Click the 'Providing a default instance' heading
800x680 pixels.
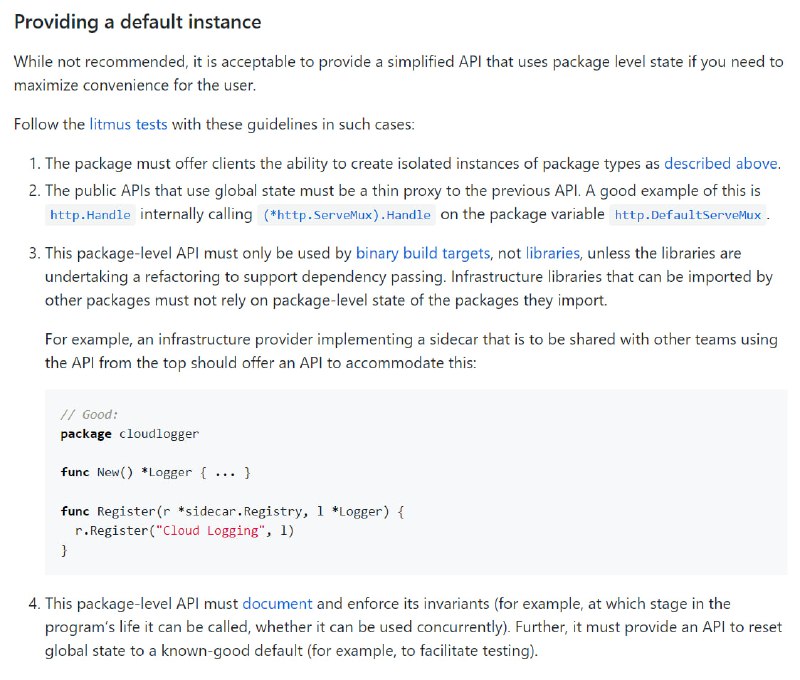(x=138, y=22)
